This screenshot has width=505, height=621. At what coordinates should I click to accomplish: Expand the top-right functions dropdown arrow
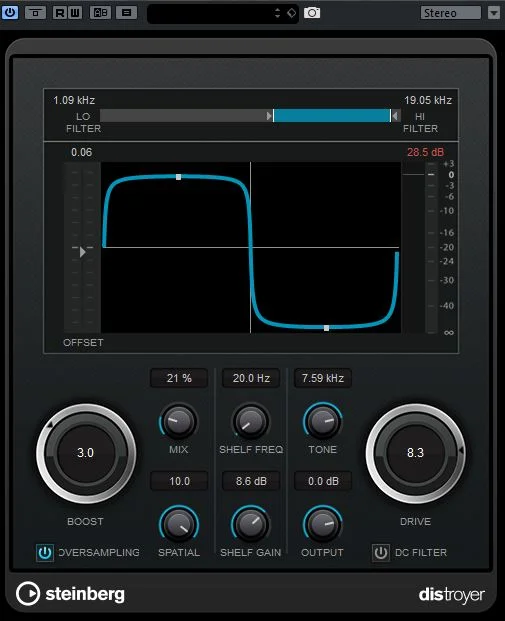[494, 13]
